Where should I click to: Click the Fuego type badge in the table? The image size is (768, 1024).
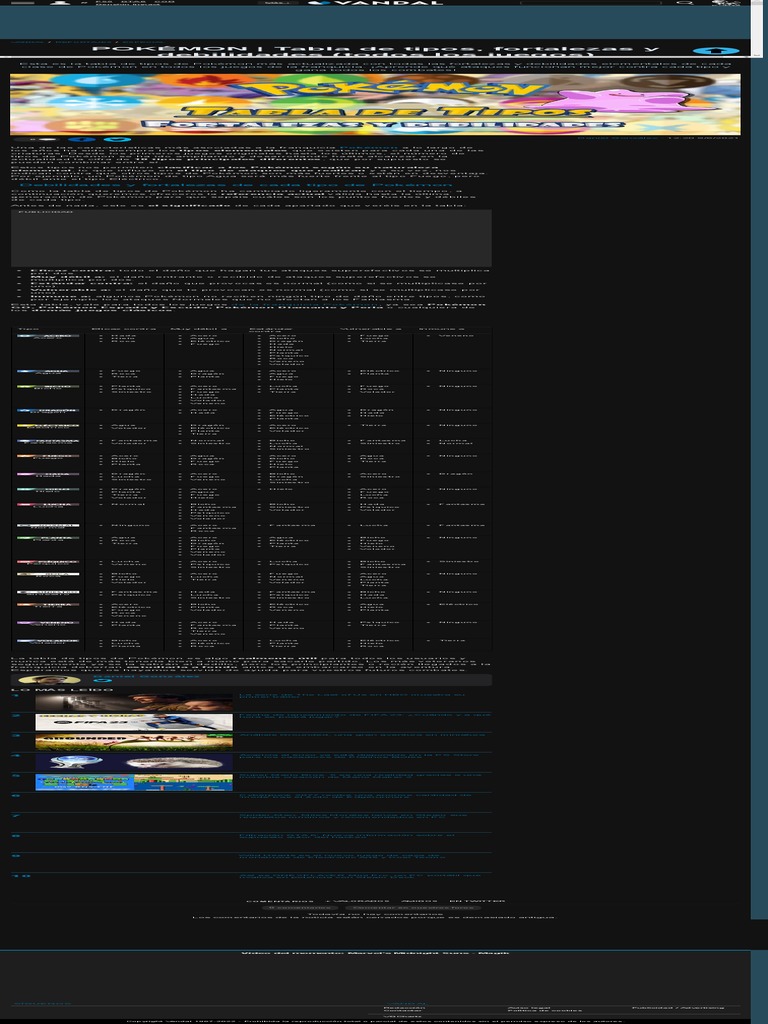(48, 456)
